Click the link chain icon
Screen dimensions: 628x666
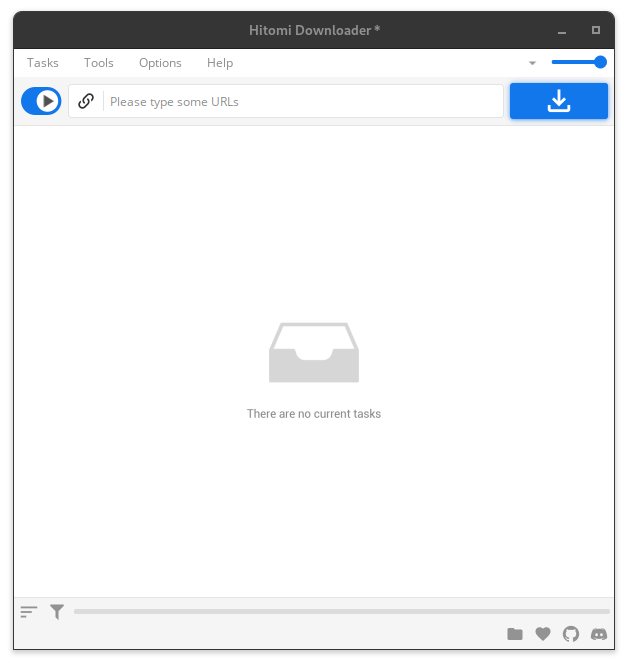click(86, 101)
